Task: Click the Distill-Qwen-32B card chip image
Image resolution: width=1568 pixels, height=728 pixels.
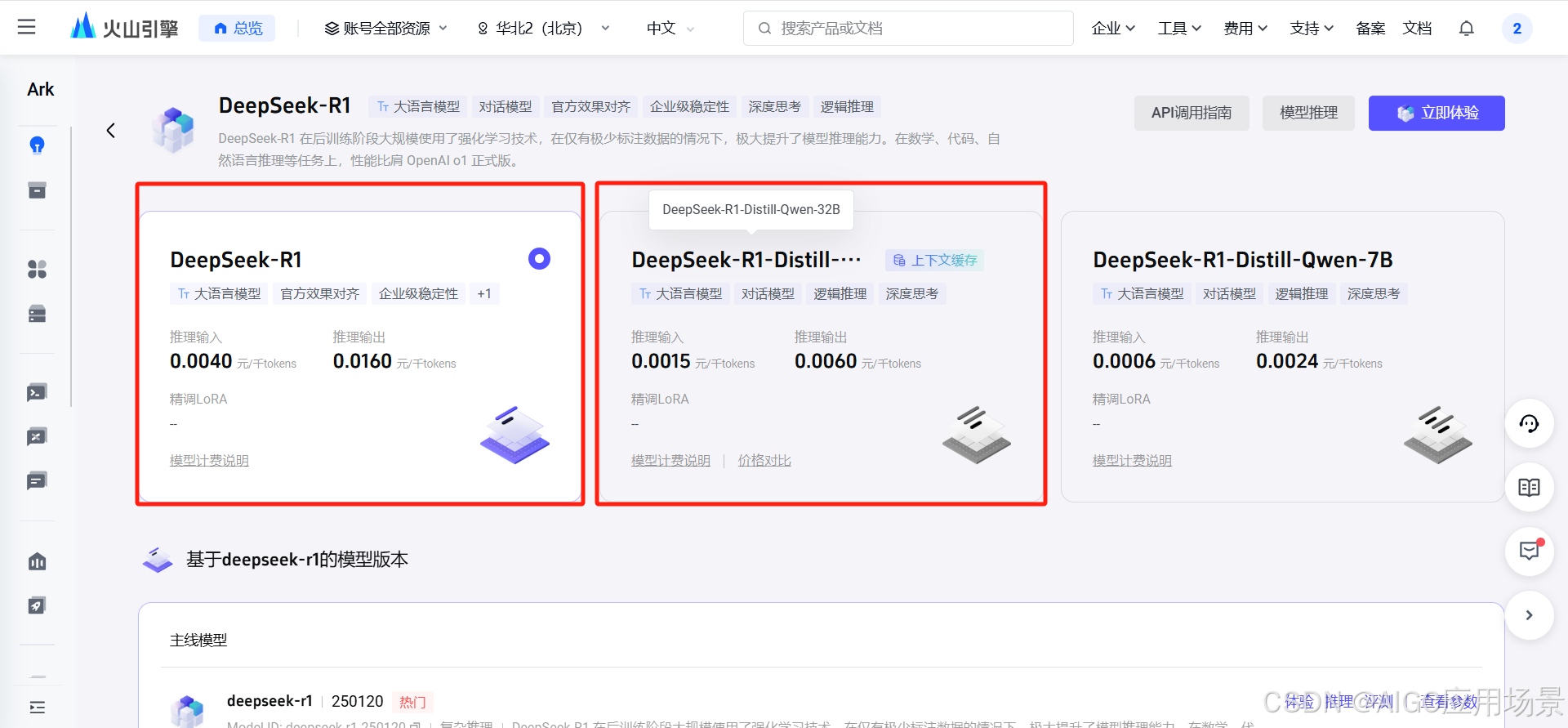Action: click(976, 435)
